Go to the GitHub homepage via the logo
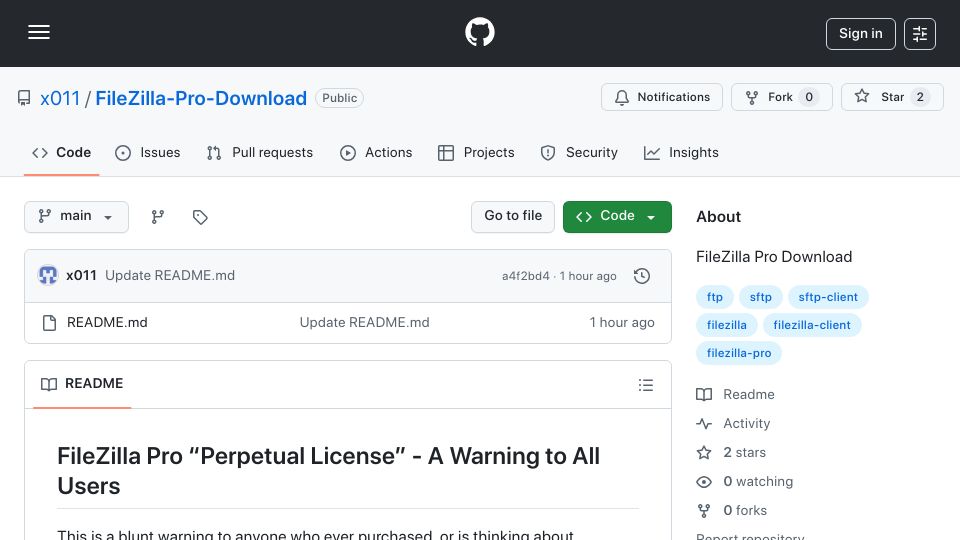Image resolution: width=960 pixels, height=540 pixels. pos(479,32)
